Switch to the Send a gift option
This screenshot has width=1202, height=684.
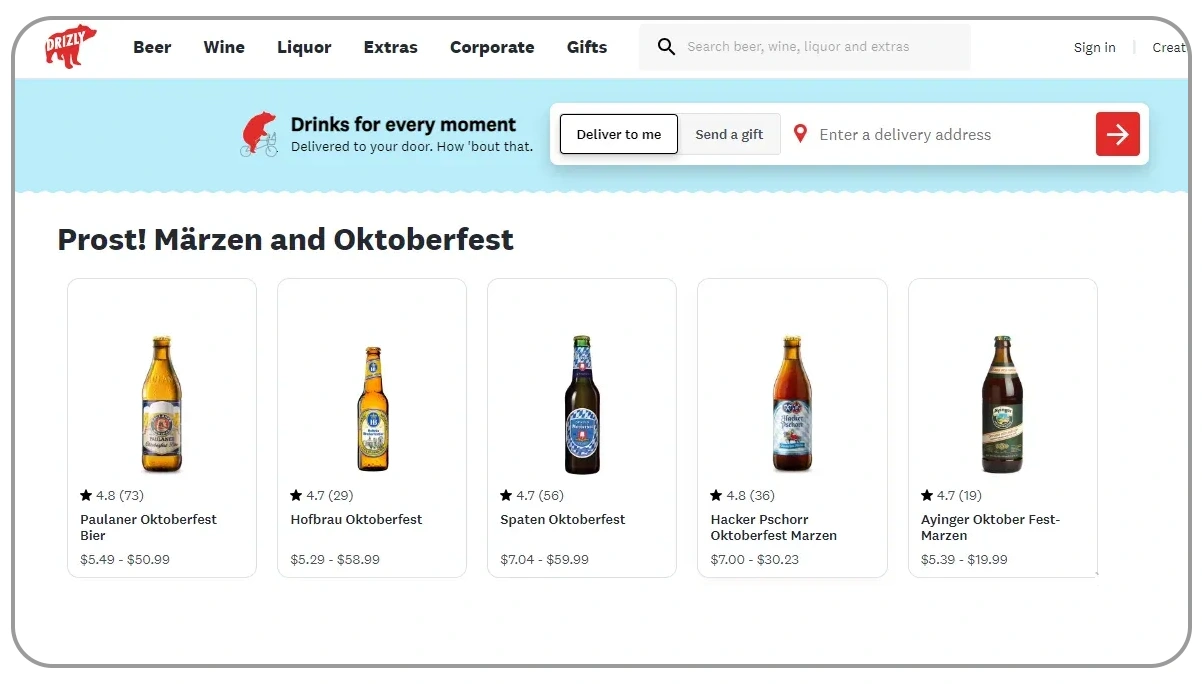coord(729,133)
